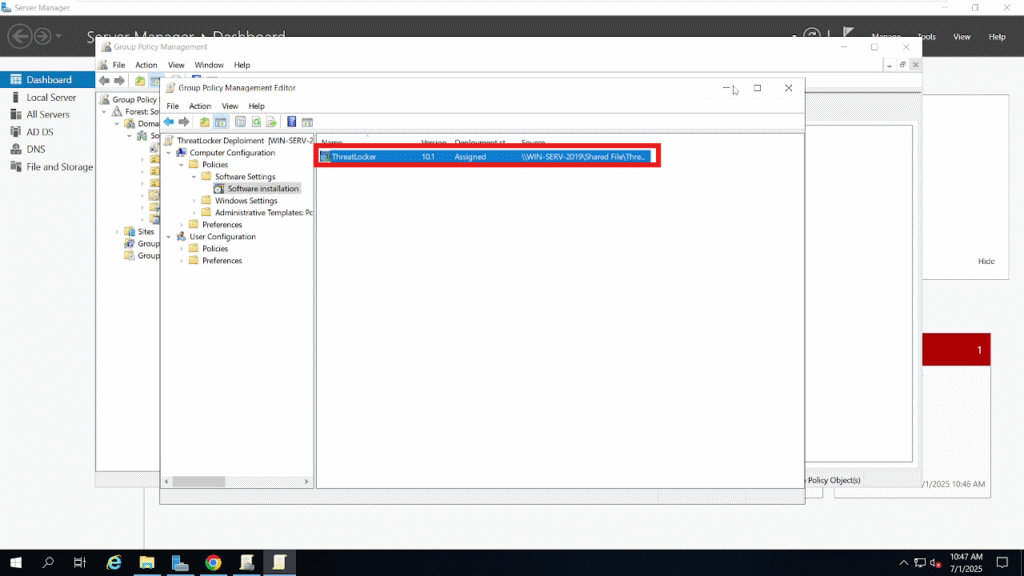Open the Window menu in Group Policy Management
The image size is (1024, 576).
click(x=209, y=65)
